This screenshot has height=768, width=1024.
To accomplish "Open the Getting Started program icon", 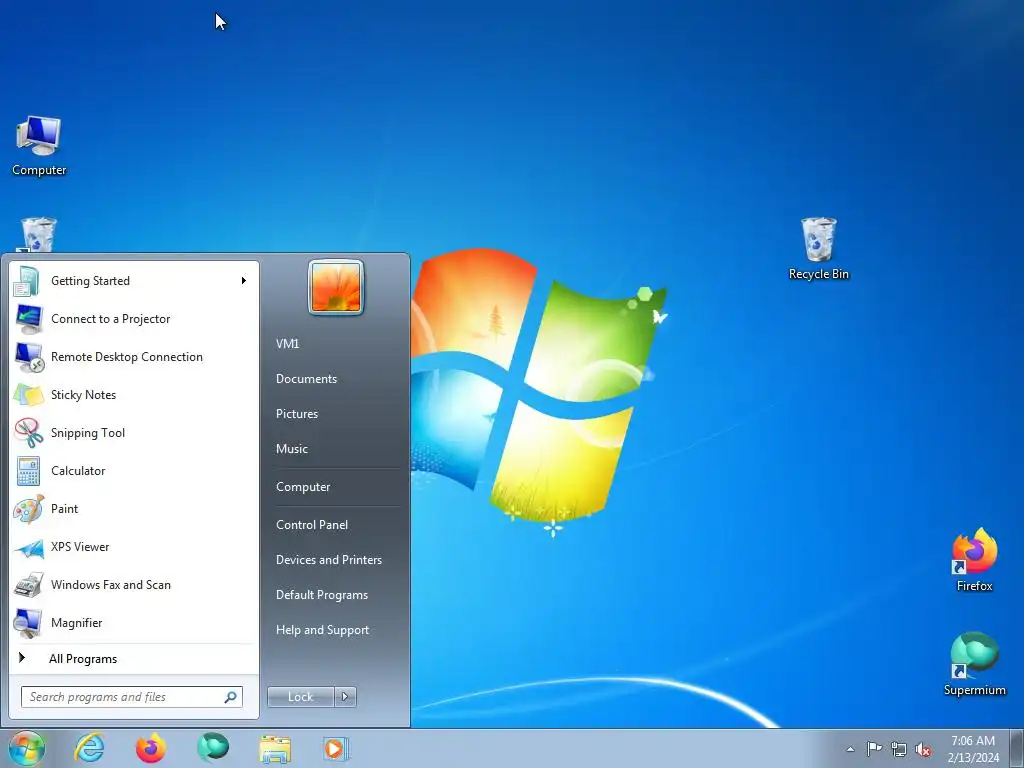I will (27, 281).
